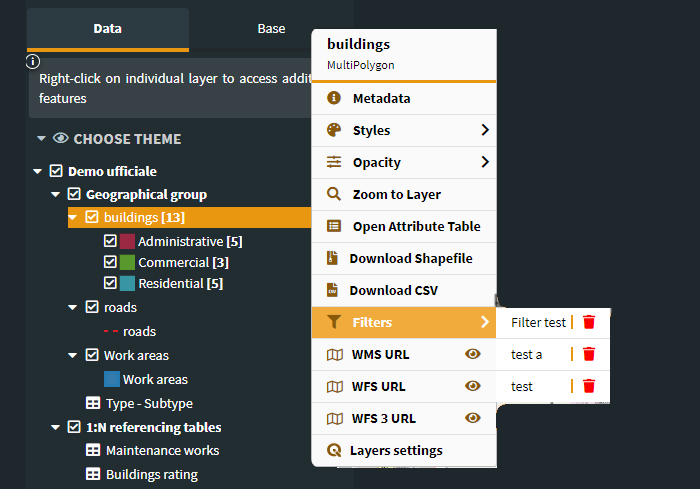Click the Residential teal color swatch

point(127,283)
